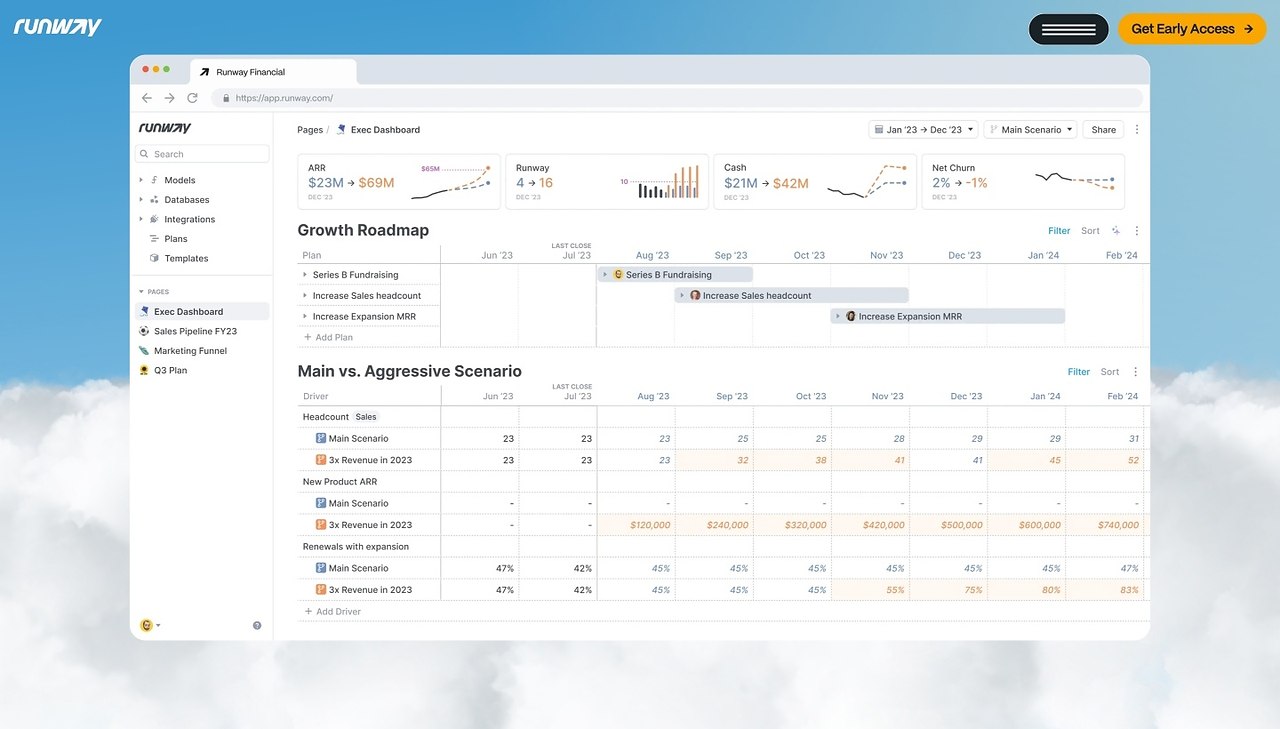Click the browser forward arrow
The width and height of the screenshot is (1280, 729).
(x=169, y=98)
